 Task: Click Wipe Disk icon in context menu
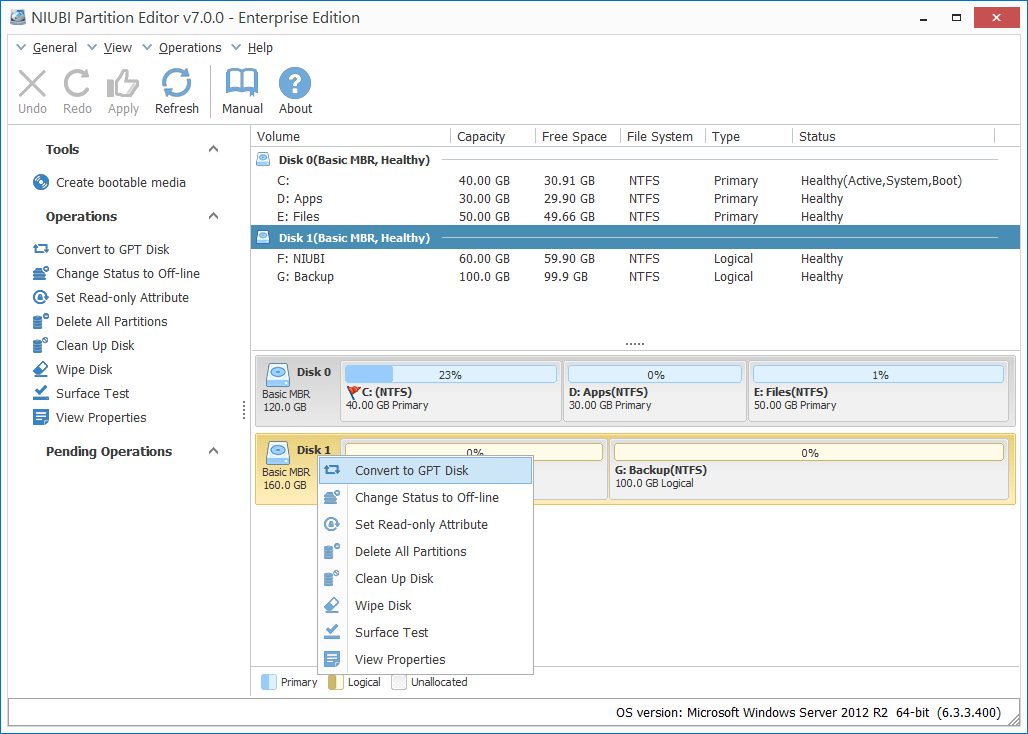[332, 606]
